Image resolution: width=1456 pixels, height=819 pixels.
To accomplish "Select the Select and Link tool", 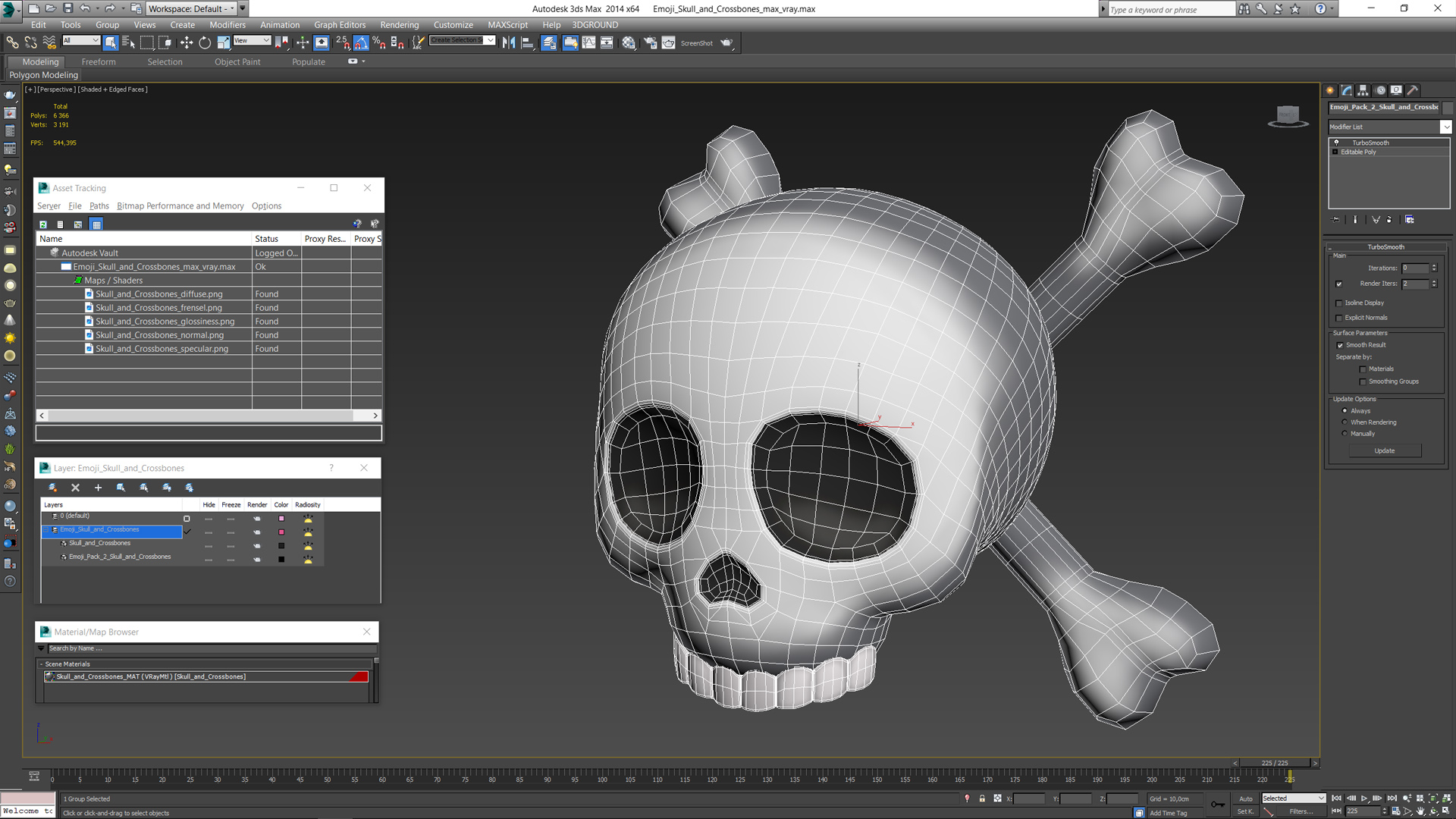I will [x=12, y=42].
